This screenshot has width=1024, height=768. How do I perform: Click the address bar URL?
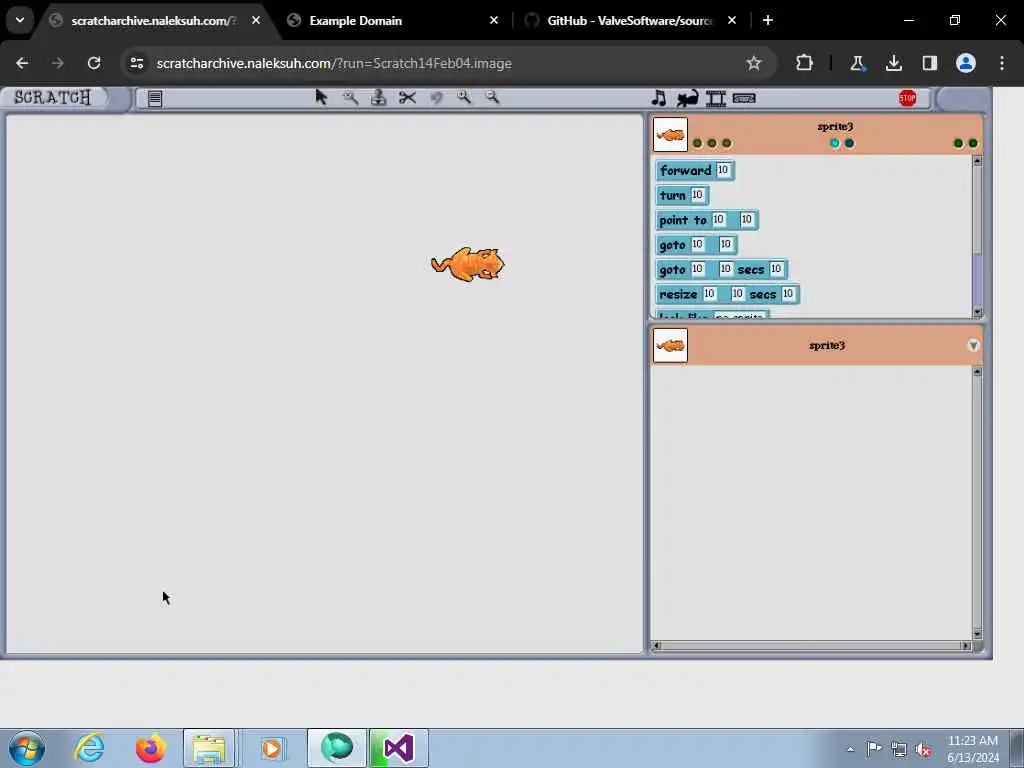334,63
